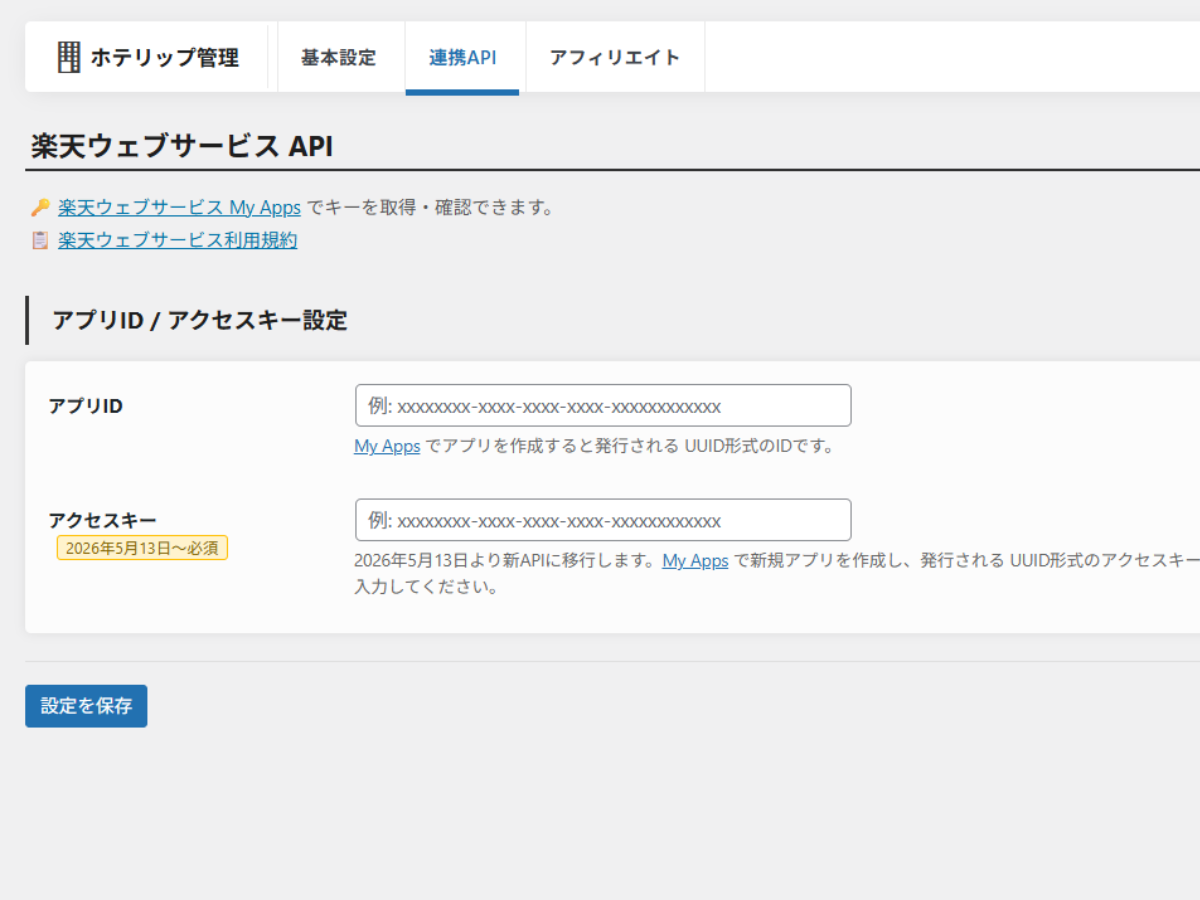Click inside the アプリID input field
This screenshot has height=900, width=1200.
(x=601, y=405)
